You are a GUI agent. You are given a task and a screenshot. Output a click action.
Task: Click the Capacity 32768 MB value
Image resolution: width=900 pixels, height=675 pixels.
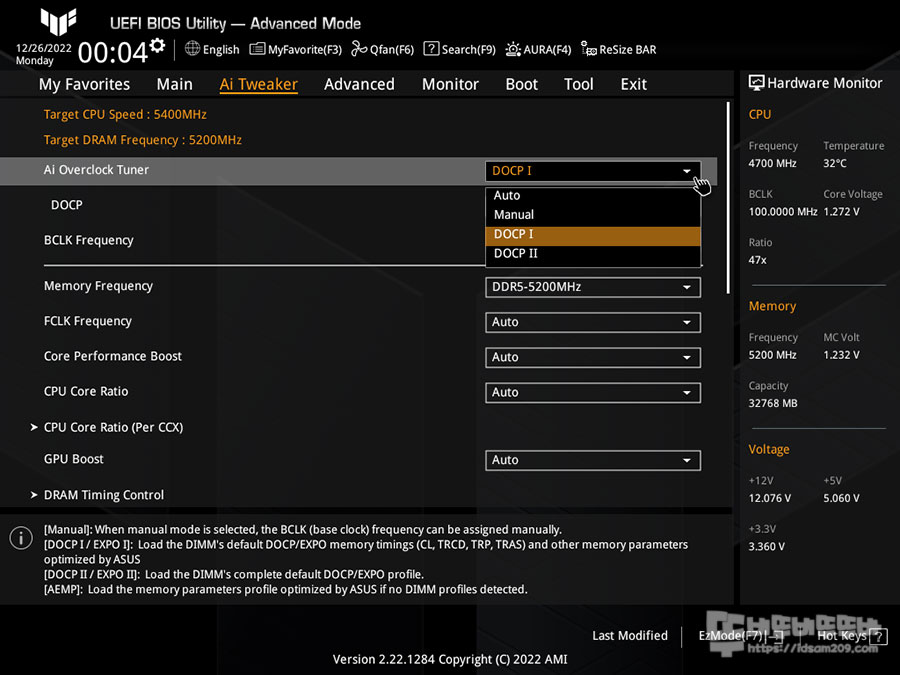(773, 404)
